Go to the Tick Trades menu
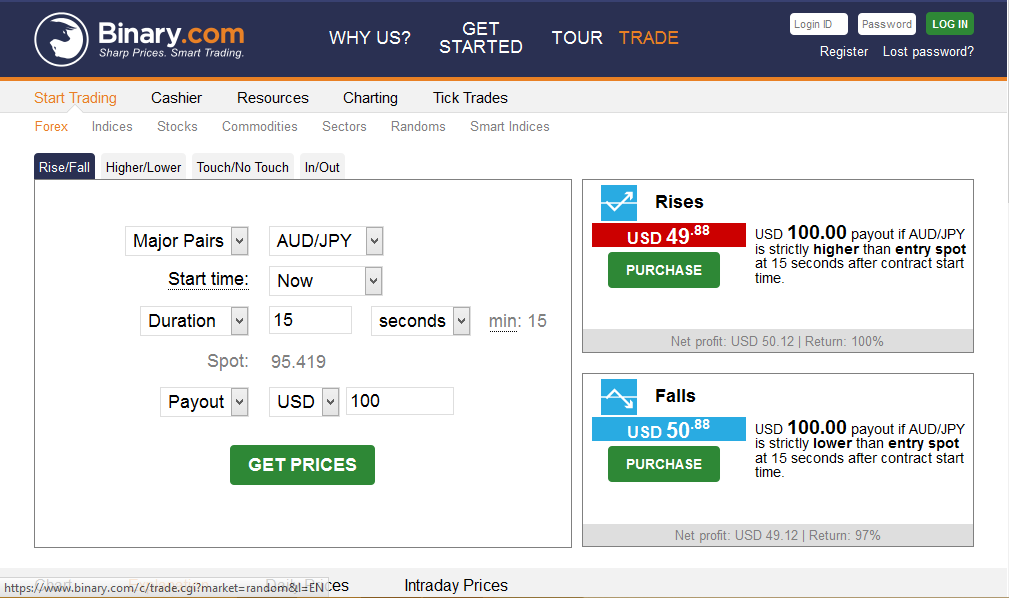 [x=470, y=98]
